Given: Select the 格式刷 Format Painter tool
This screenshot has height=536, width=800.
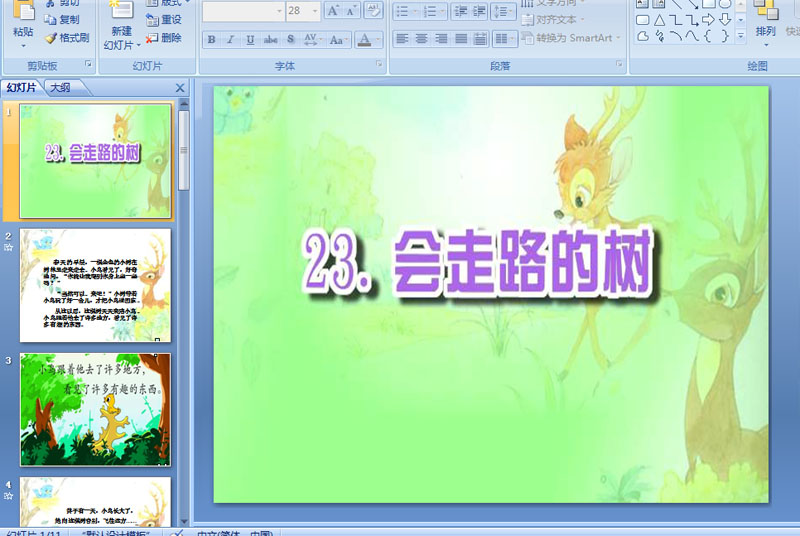Looking at the screenshot, I should coord(66,38).
